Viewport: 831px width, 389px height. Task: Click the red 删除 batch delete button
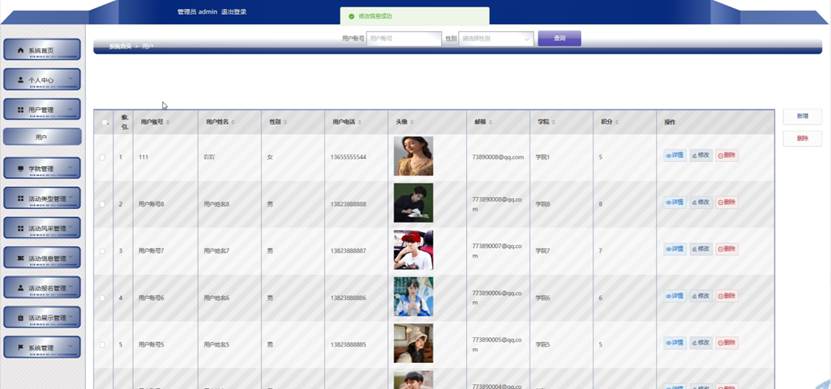coord(802,138)
